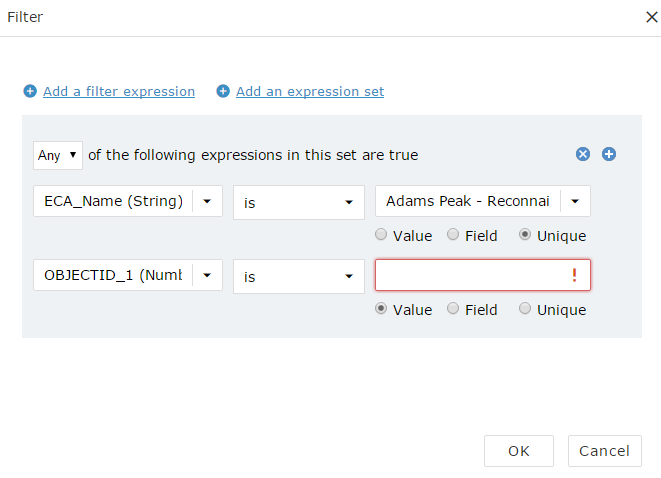Click the plus icon beside Add a filter expression
Screen dimensions: 661x478
pyautogui.click(x=30, y=91)
